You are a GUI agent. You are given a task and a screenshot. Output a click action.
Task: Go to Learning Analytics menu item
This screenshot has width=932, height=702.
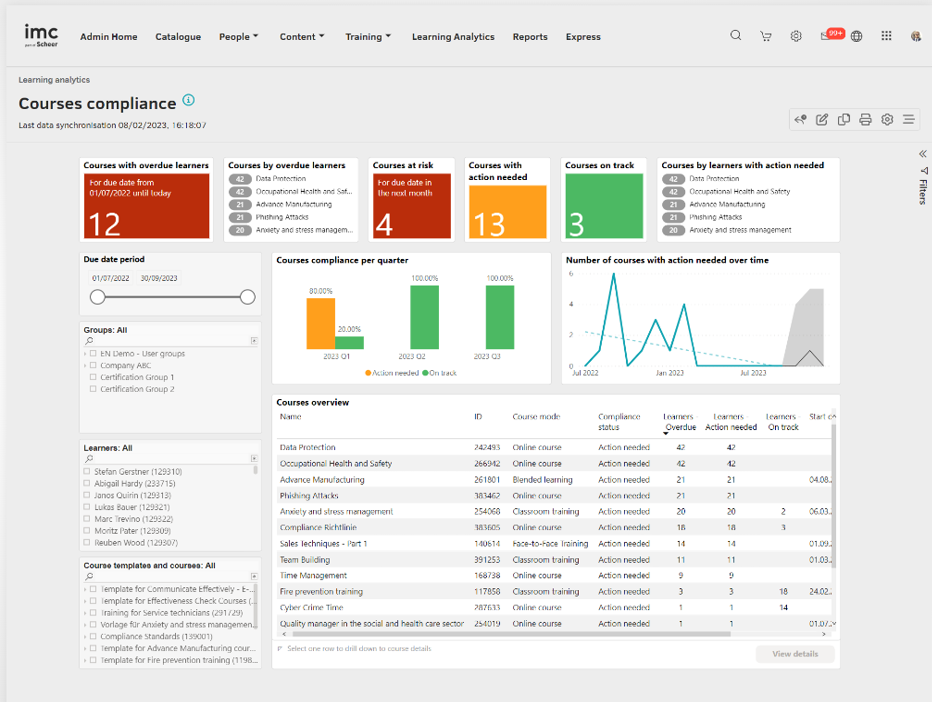[x=453, y=36]
